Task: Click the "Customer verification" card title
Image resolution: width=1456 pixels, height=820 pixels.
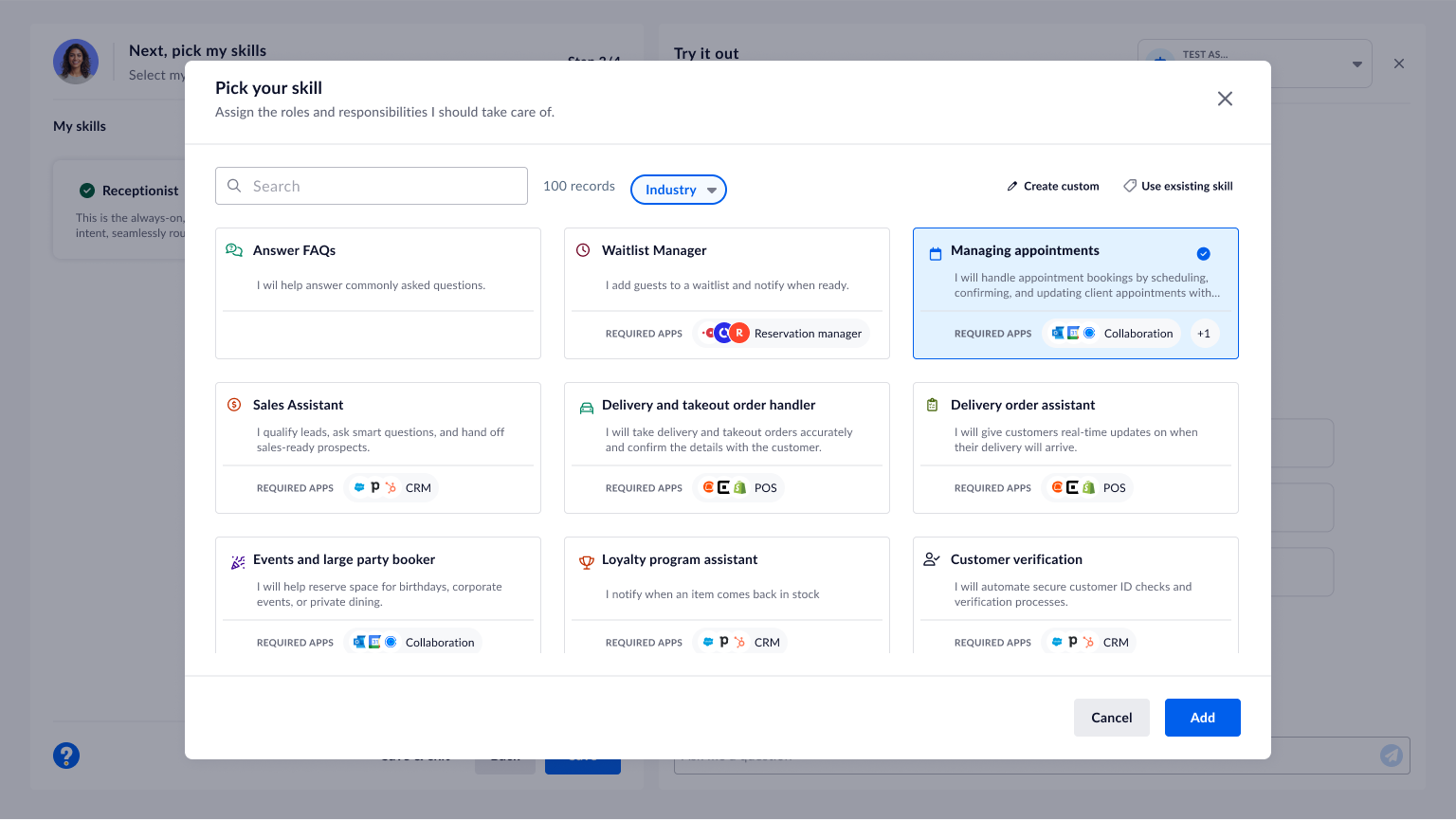Action: click(1016, 559)
